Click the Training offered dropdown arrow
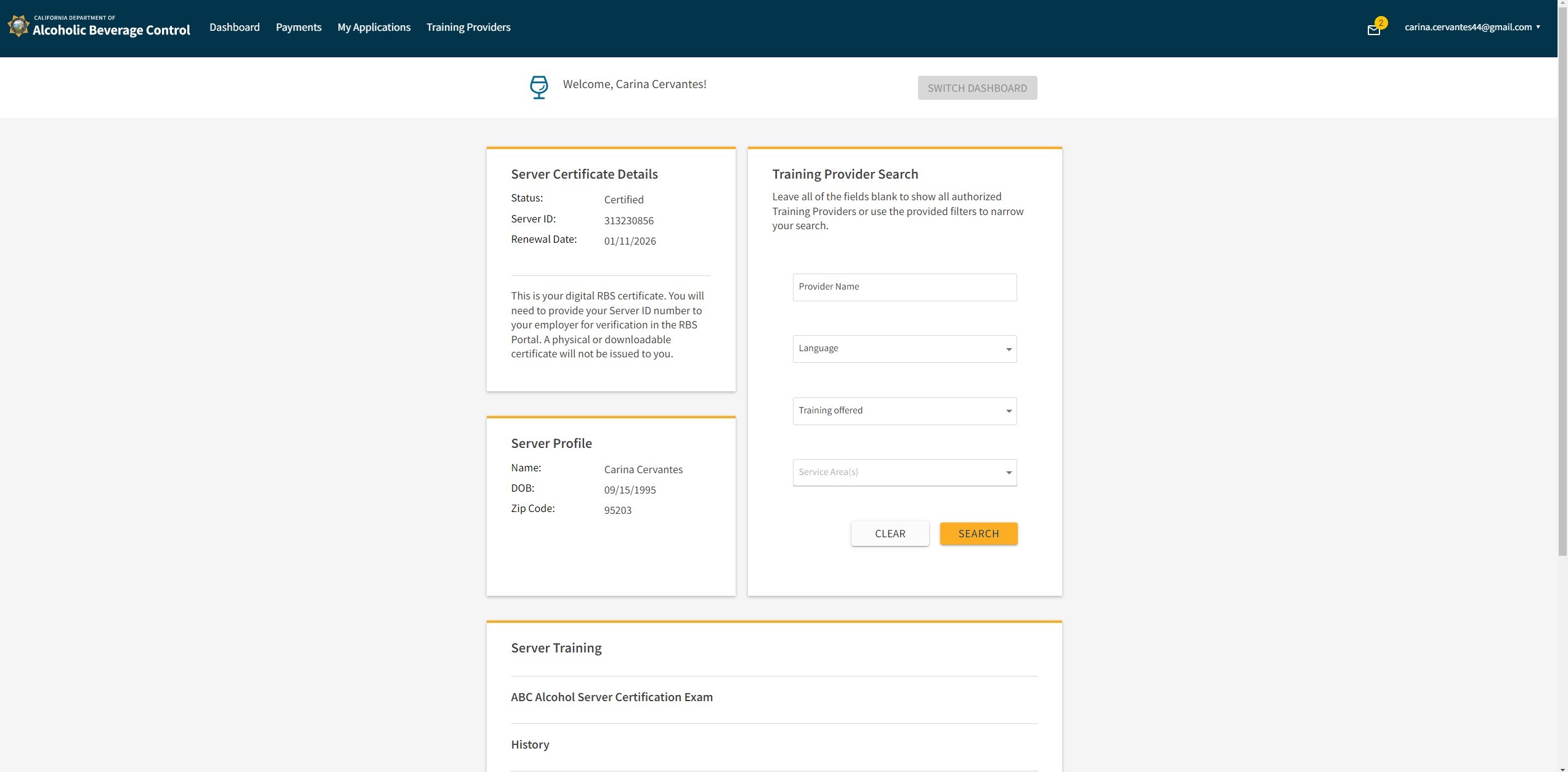The height and width of the screenshot is (772, 1568). click(1009, 411)
